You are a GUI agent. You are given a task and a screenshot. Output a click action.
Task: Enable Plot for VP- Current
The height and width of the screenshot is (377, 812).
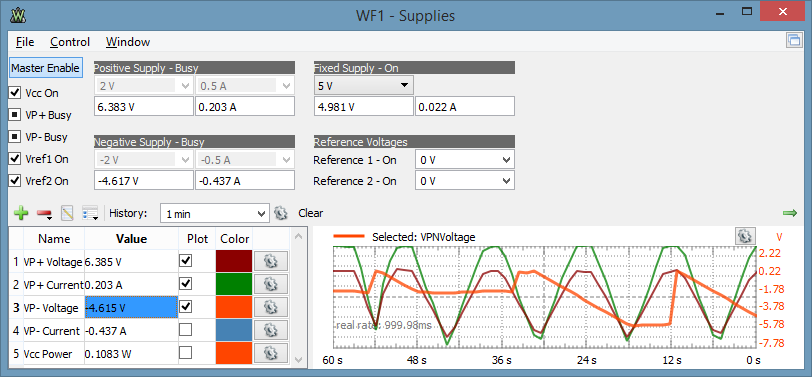[185, 329]
